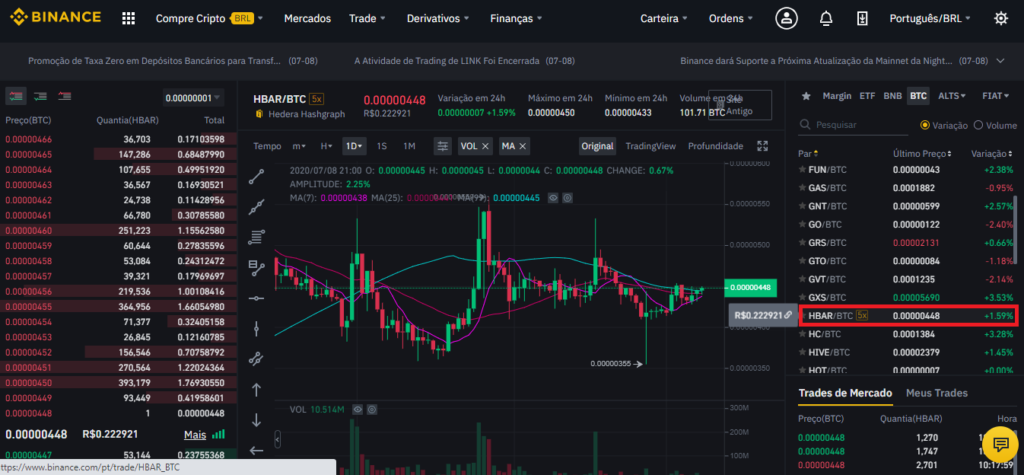Expand the Ordens menu
1024x475 pixels.
(x=731, y=18)
